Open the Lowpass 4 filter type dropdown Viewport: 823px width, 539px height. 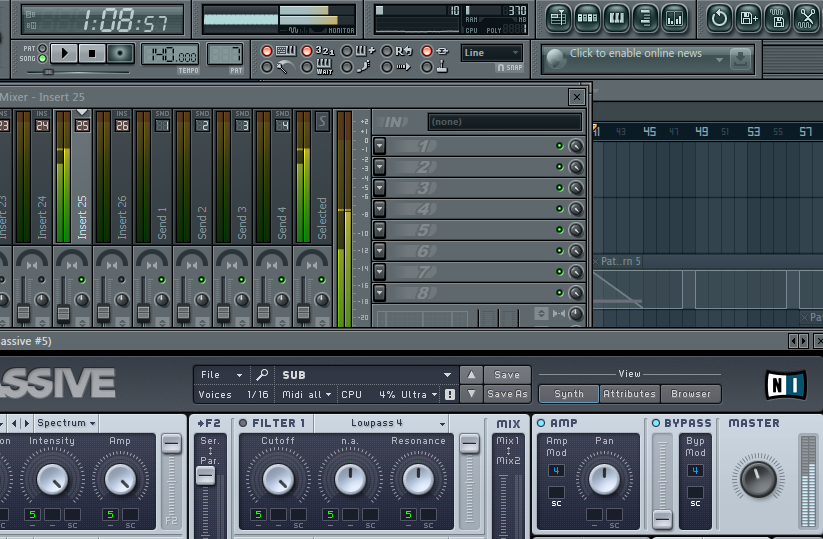coord(381,423)
